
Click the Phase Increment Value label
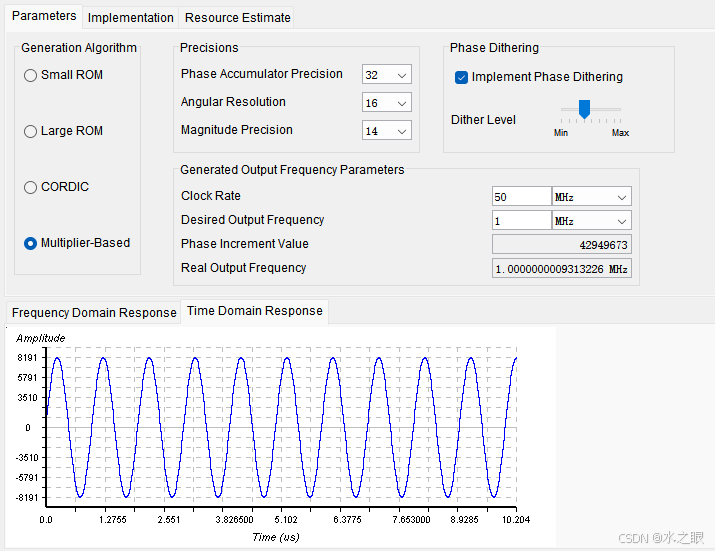tap(244, 244)
